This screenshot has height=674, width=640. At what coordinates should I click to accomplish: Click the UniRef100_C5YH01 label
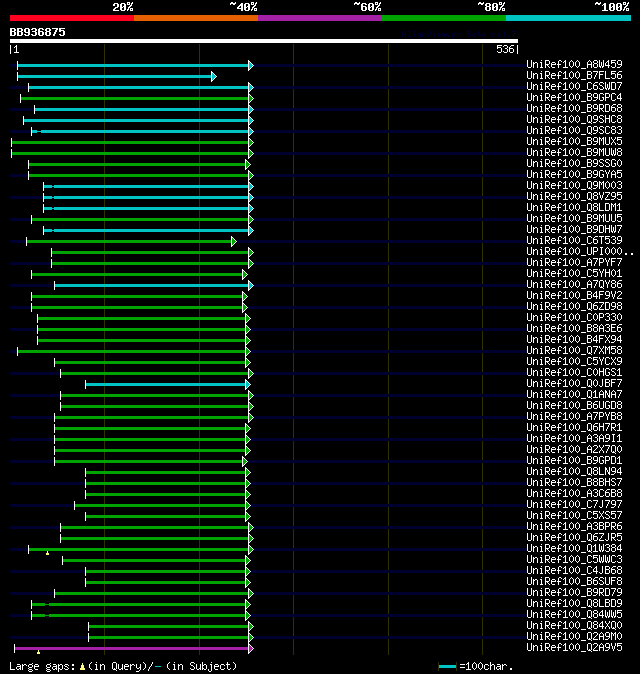(x=574, y=274)
